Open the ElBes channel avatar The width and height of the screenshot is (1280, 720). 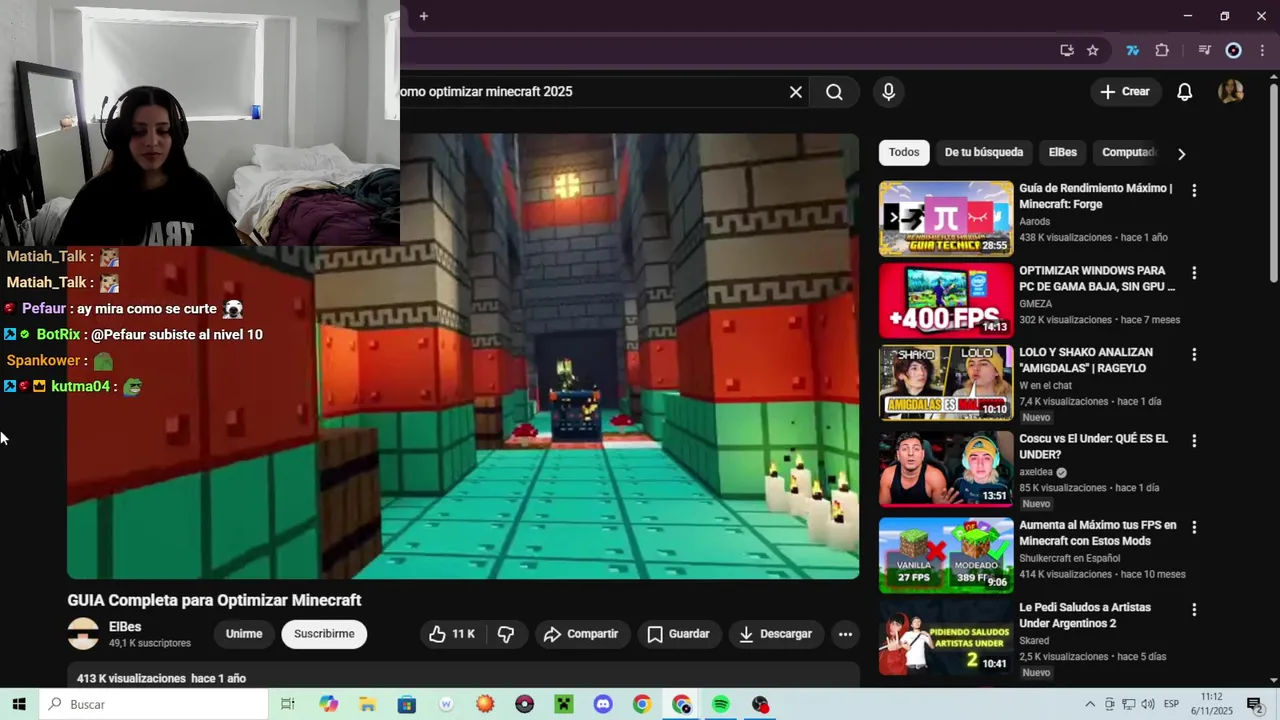83,634
